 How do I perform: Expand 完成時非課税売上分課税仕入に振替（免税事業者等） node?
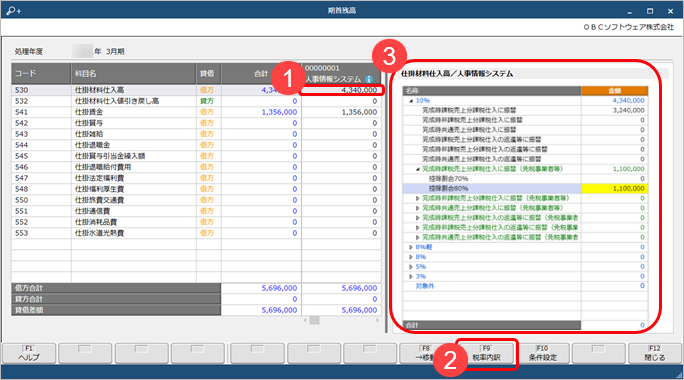[417, 199]
